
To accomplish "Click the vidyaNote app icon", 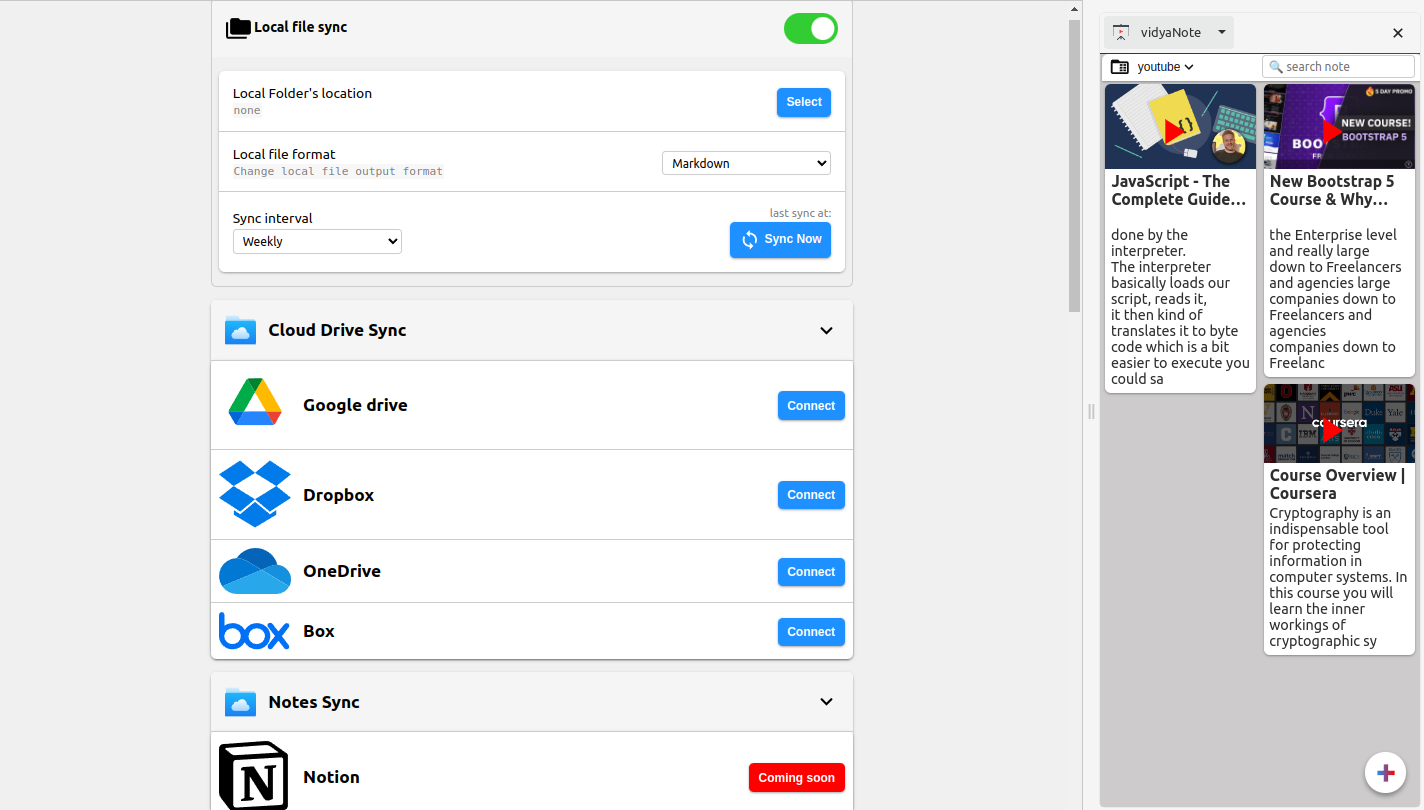I will click(1121, 32).
